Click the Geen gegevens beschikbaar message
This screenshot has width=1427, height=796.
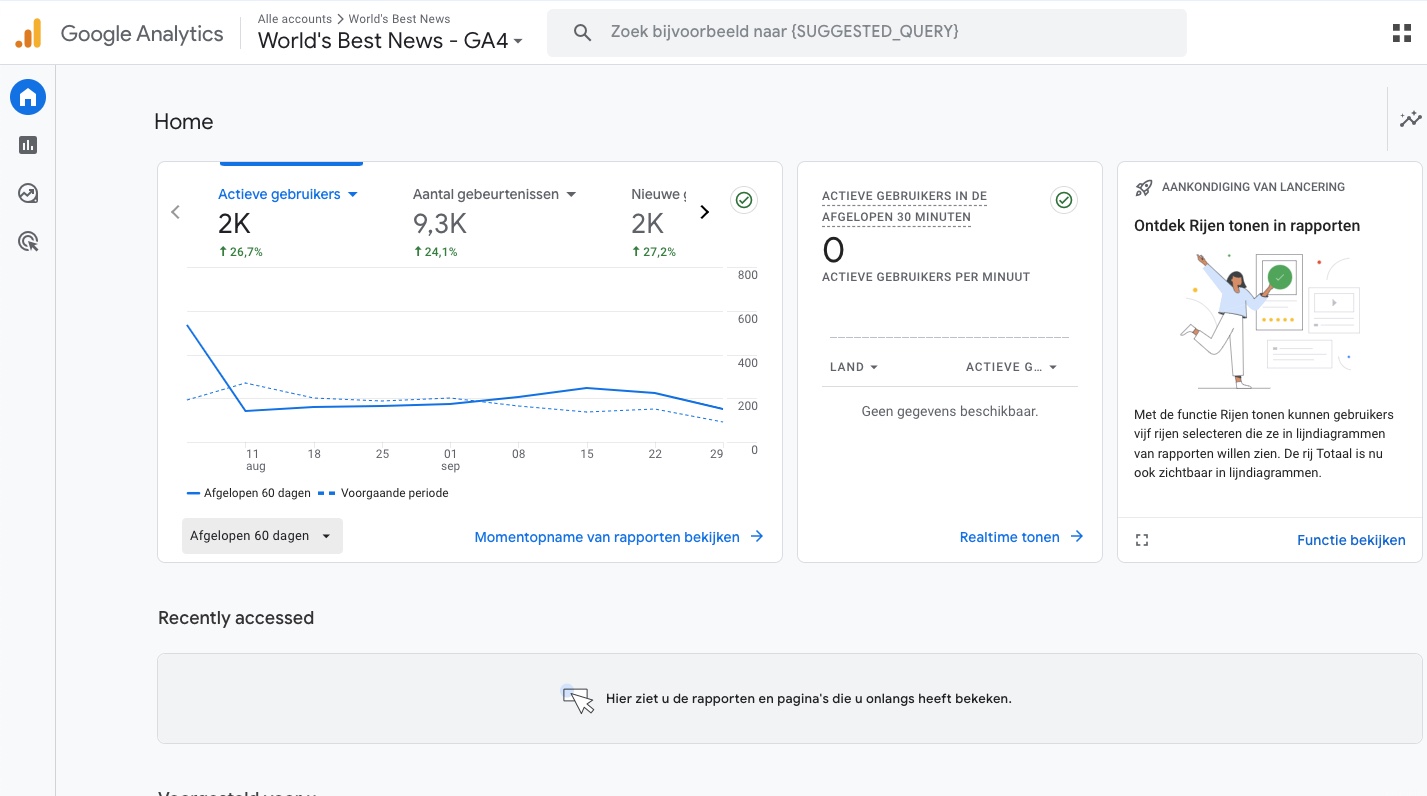tap(950, 411)
